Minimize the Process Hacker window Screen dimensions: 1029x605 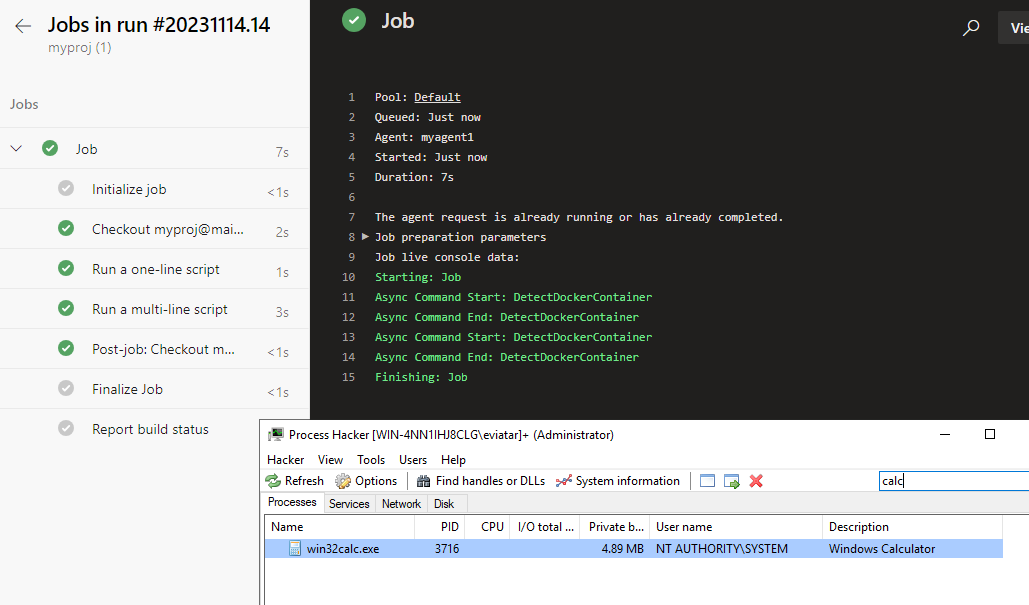(945, 434)
